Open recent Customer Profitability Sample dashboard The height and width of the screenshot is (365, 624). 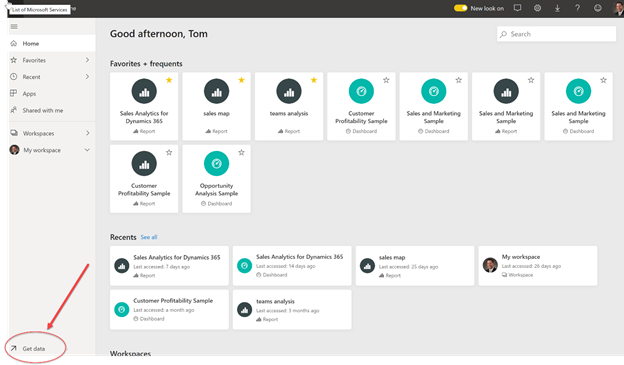pos(170,309)
